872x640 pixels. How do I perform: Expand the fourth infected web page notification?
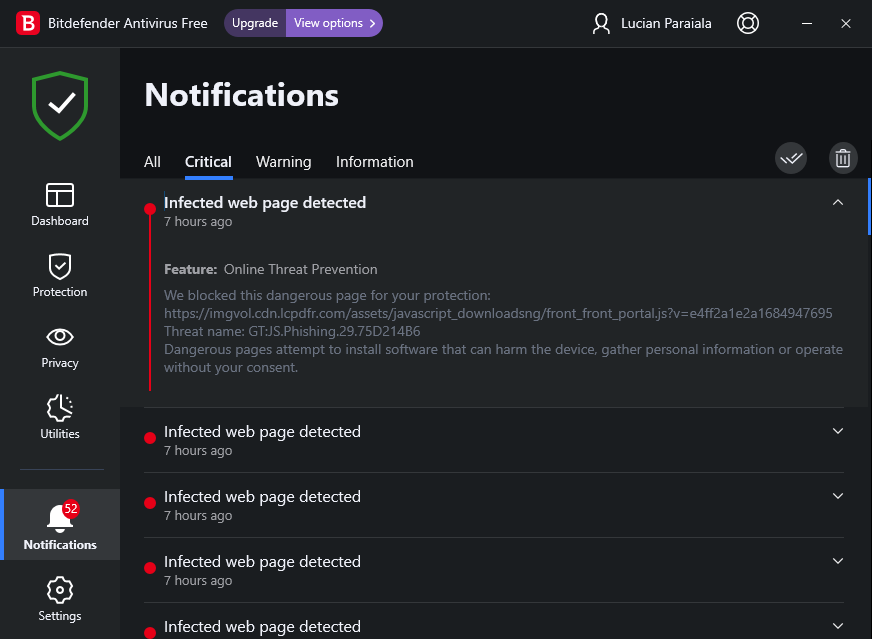[838, 561]
